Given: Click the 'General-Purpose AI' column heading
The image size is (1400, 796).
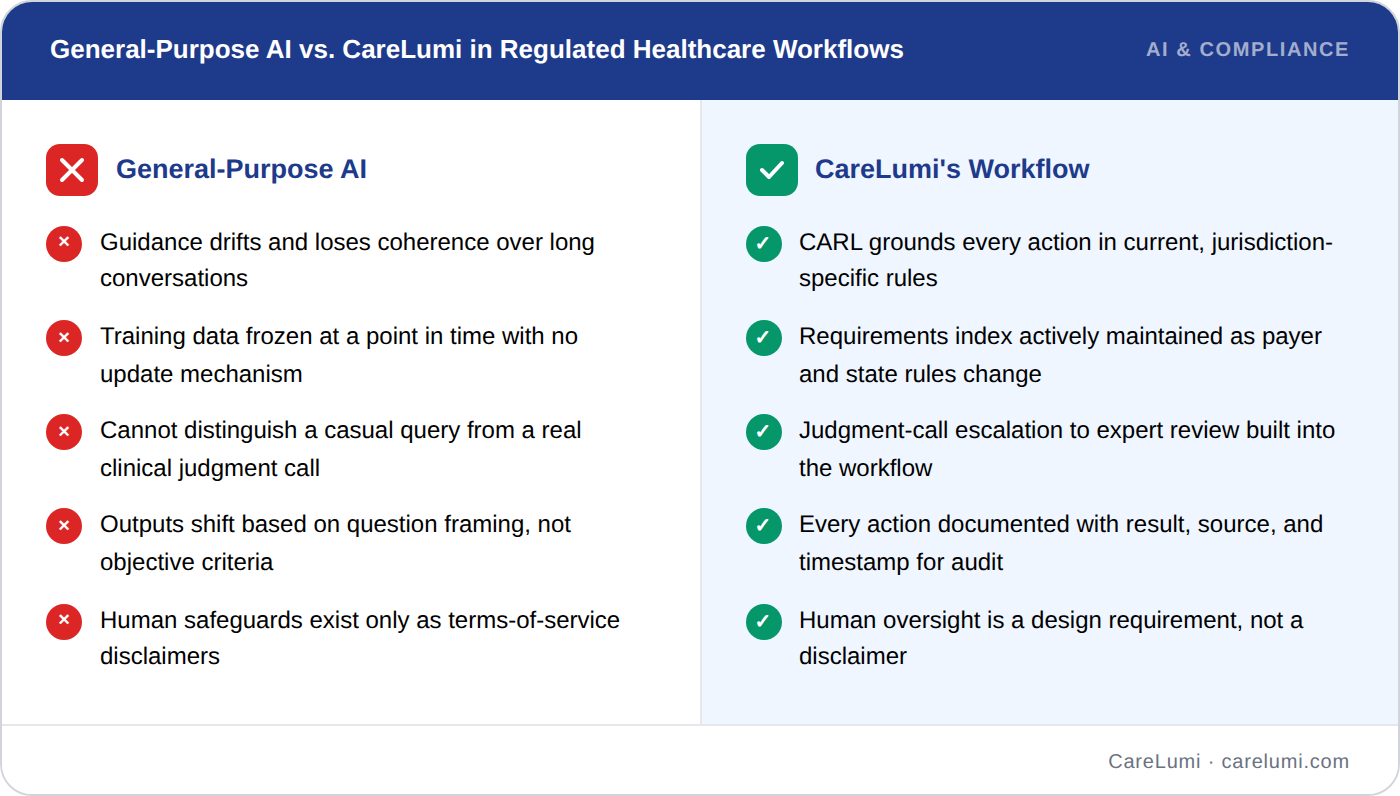Looking at the screenshot, I should (241, 169).
